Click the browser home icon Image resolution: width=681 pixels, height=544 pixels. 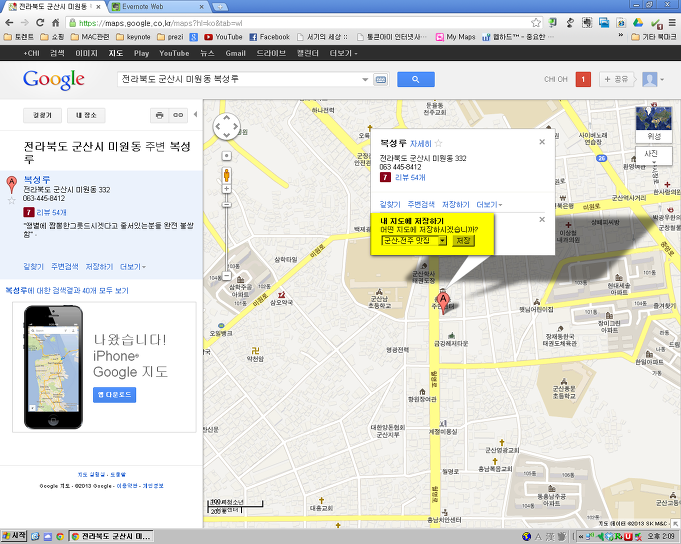[56, 23]
